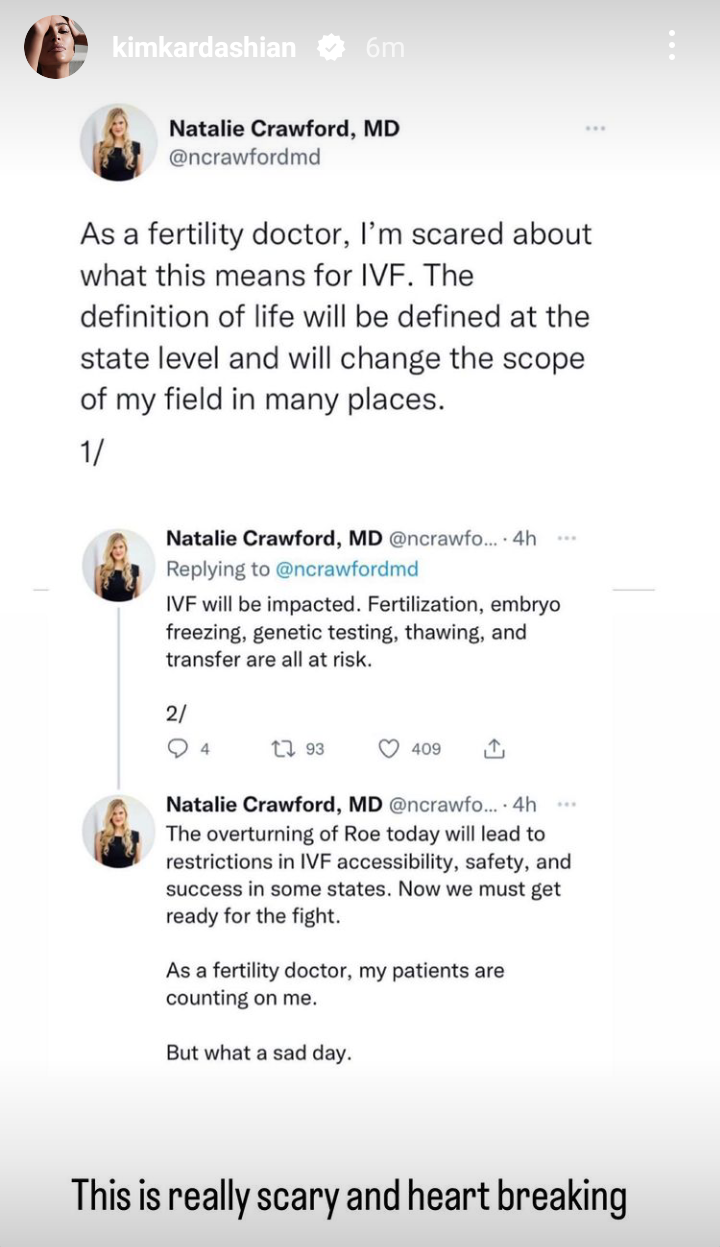
Task: Tap Natalie Crawford's avatar on the main tweet
Action: pyautogui.click(x=118, y=143)
